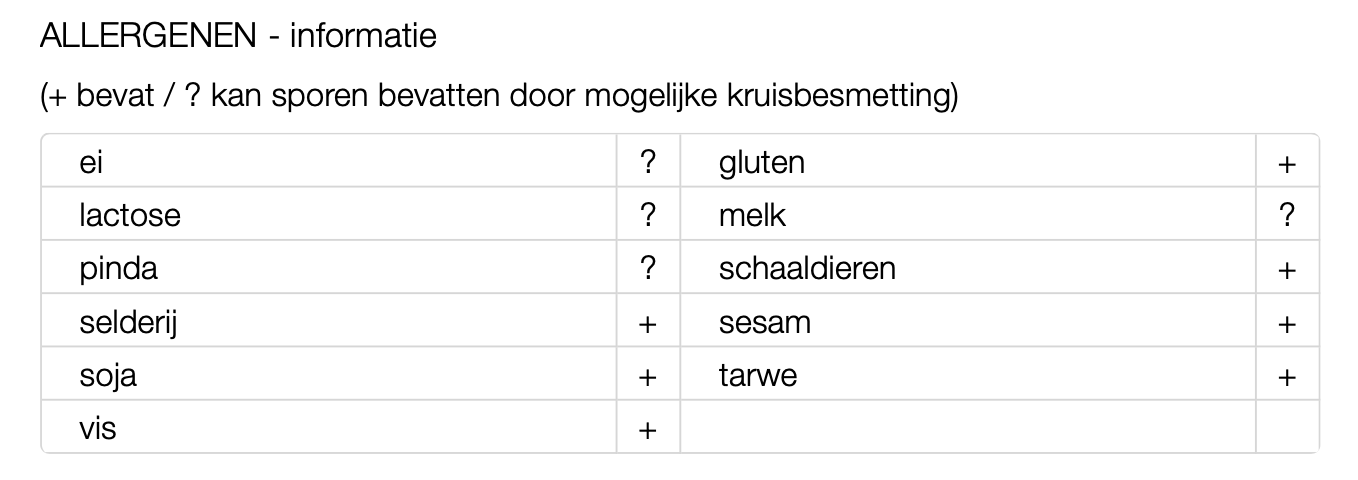Click the plus sign beside vis
The height and width of the screenshot is (480, 1358).
(648, 431)
